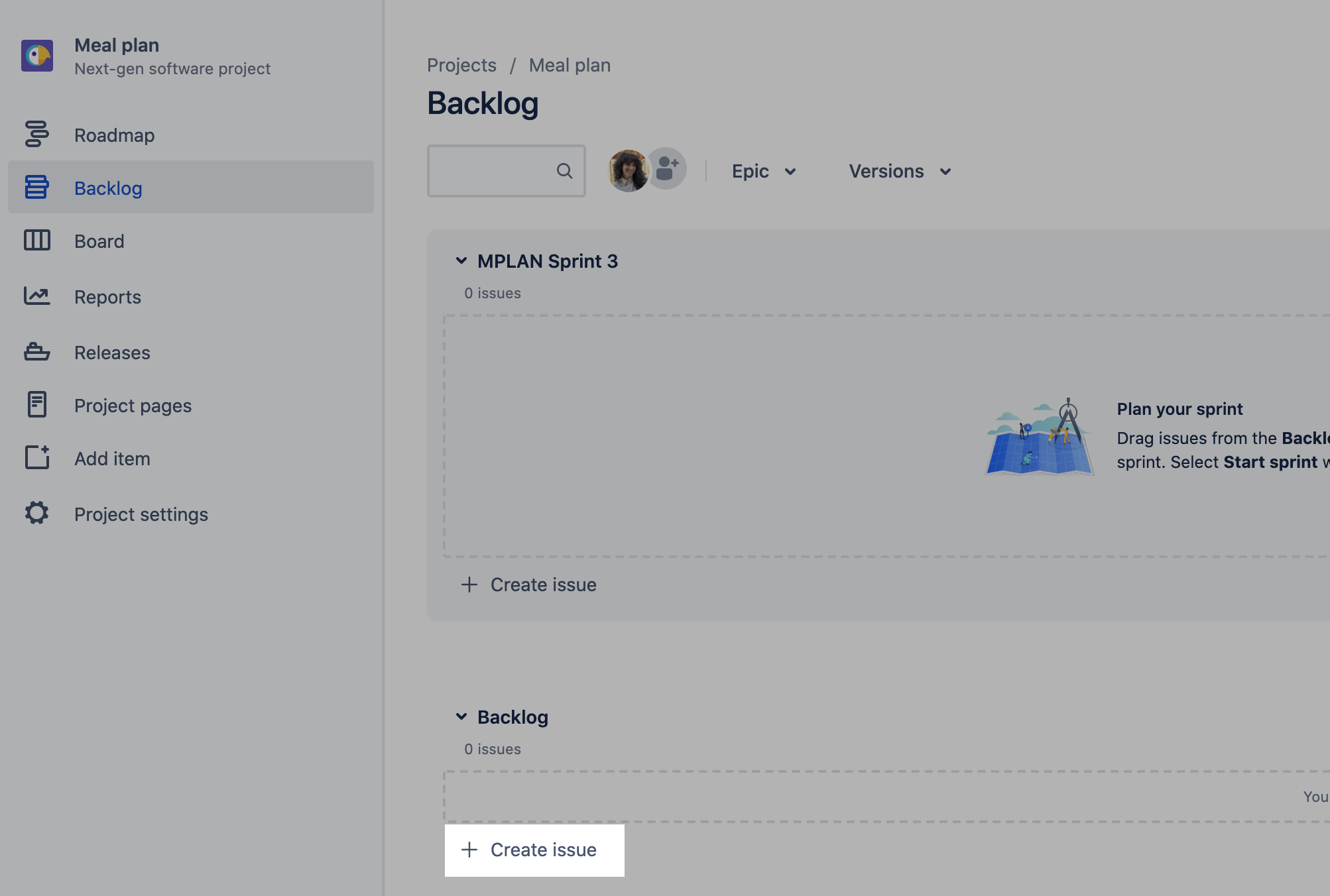
Task: Open the Project settings gear icon
Action: [x=36, y=513]
